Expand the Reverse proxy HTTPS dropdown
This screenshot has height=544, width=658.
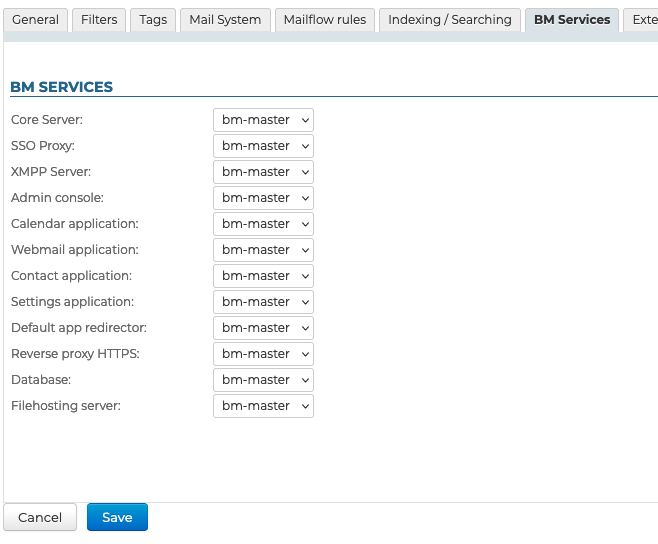coord(263,354)
